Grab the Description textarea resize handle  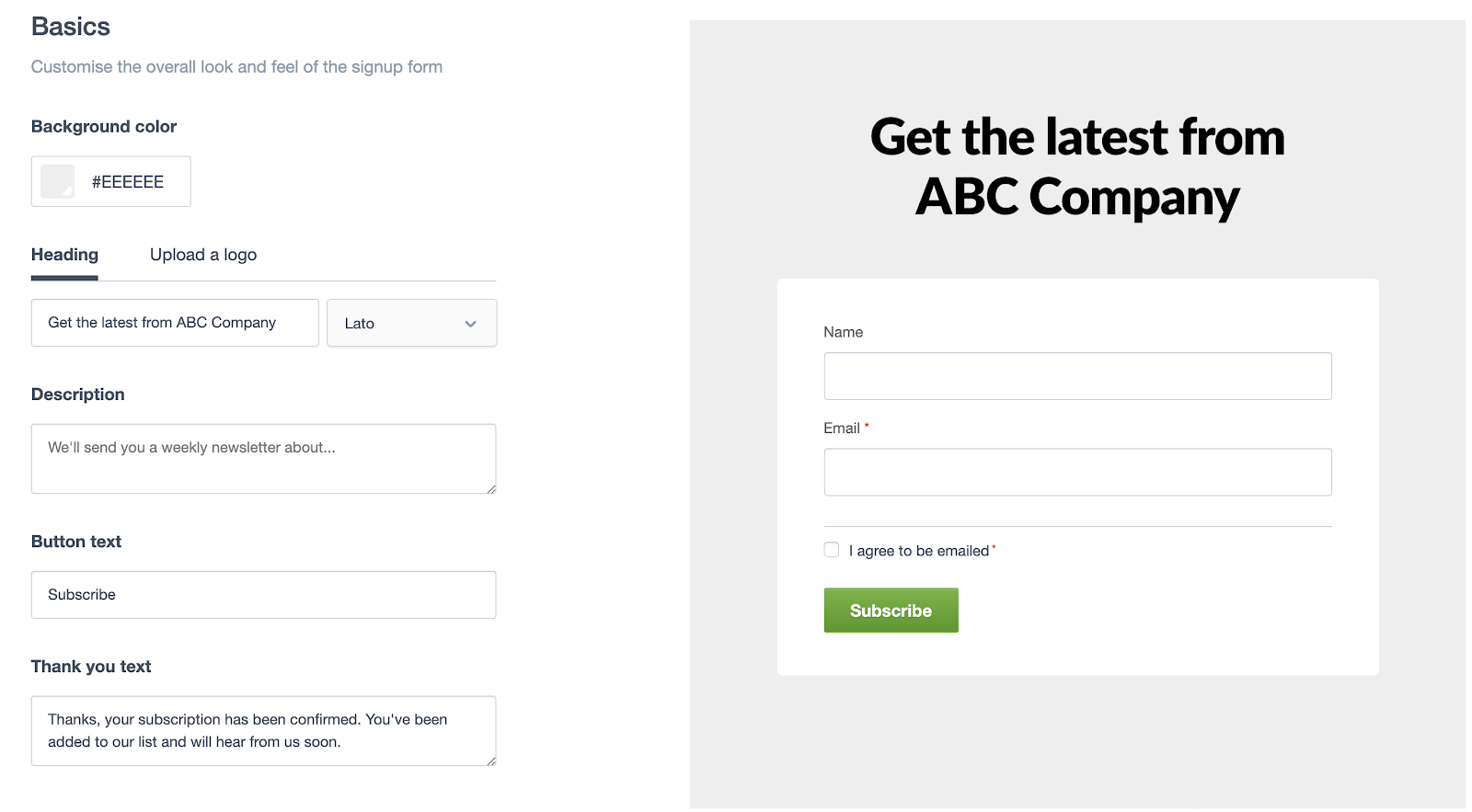pos(491,488)
